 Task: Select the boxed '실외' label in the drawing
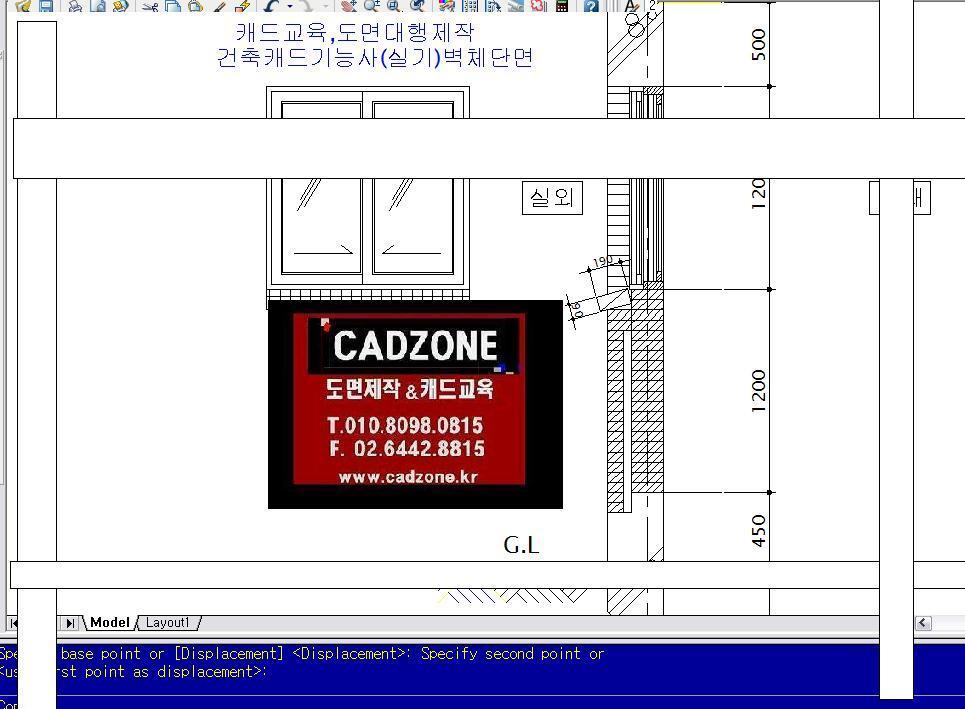[552, 198]
